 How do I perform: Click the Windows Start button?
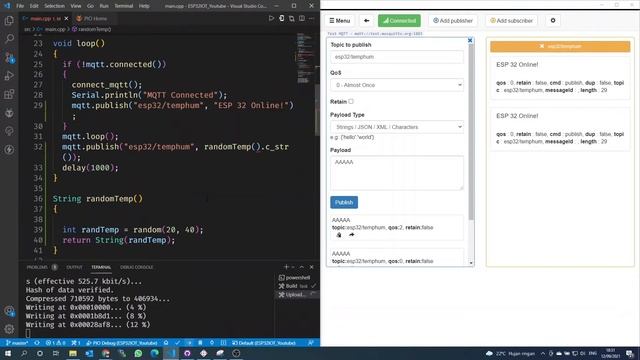pos(8,353)
